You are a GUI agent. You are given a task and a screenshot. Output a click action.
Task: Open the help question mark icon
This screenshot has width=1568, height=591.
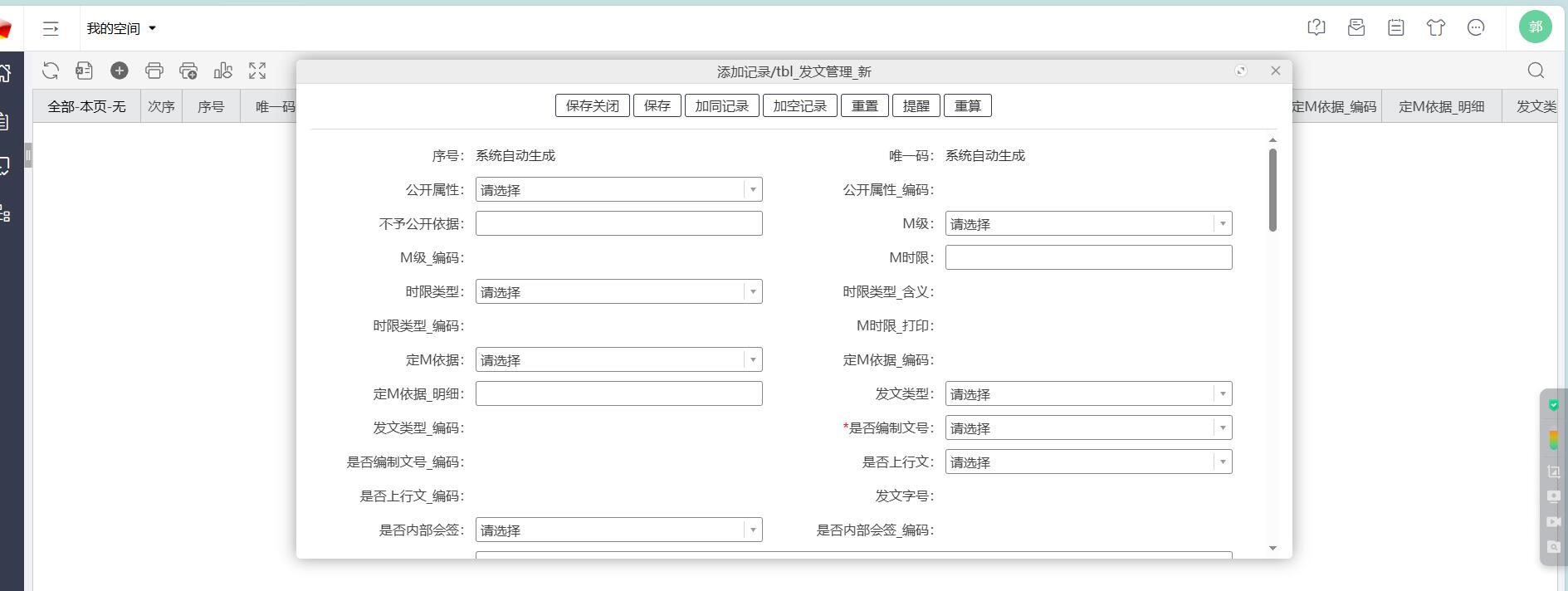pos(1316,28)
